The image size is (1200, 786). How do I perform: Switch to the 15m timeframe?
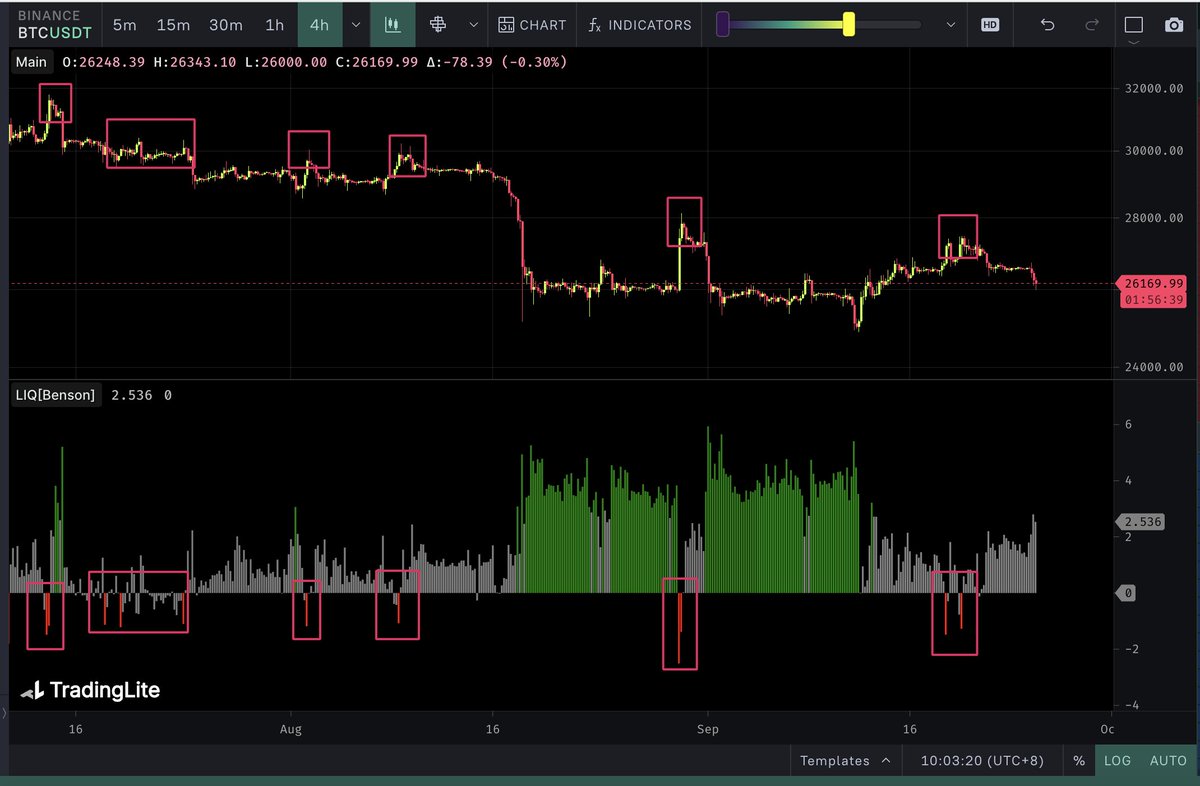pos(173,25)
